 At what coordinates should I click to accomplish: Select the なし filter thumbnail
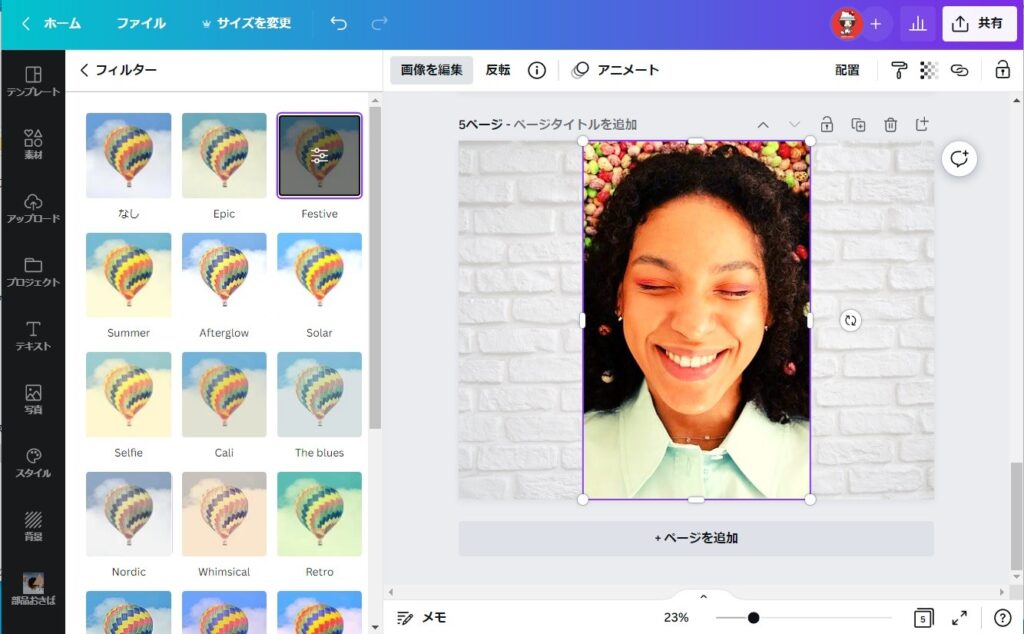point(129,155)
